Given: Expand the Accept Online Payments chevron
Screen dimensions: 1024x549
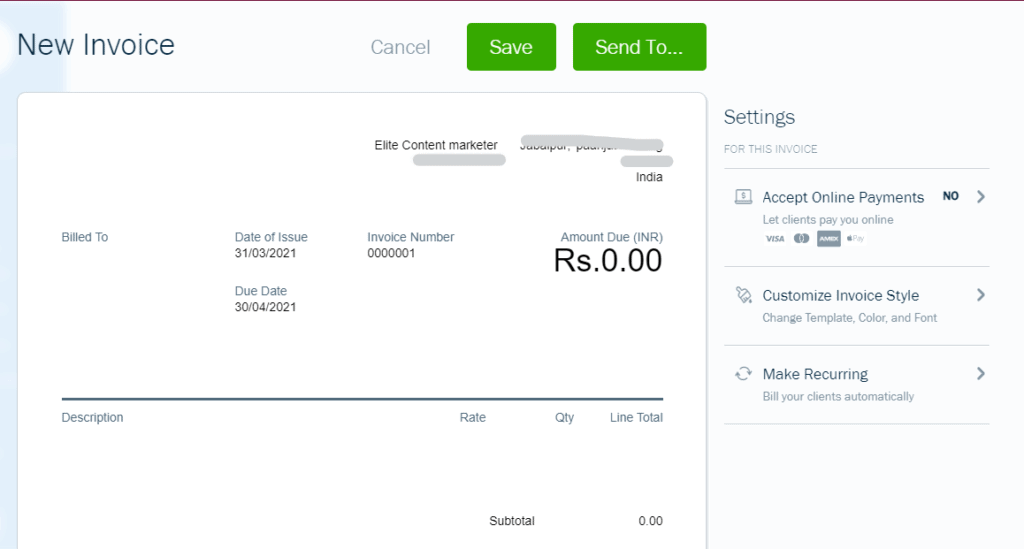Looking at the screenshot, I should click(981, 196).
